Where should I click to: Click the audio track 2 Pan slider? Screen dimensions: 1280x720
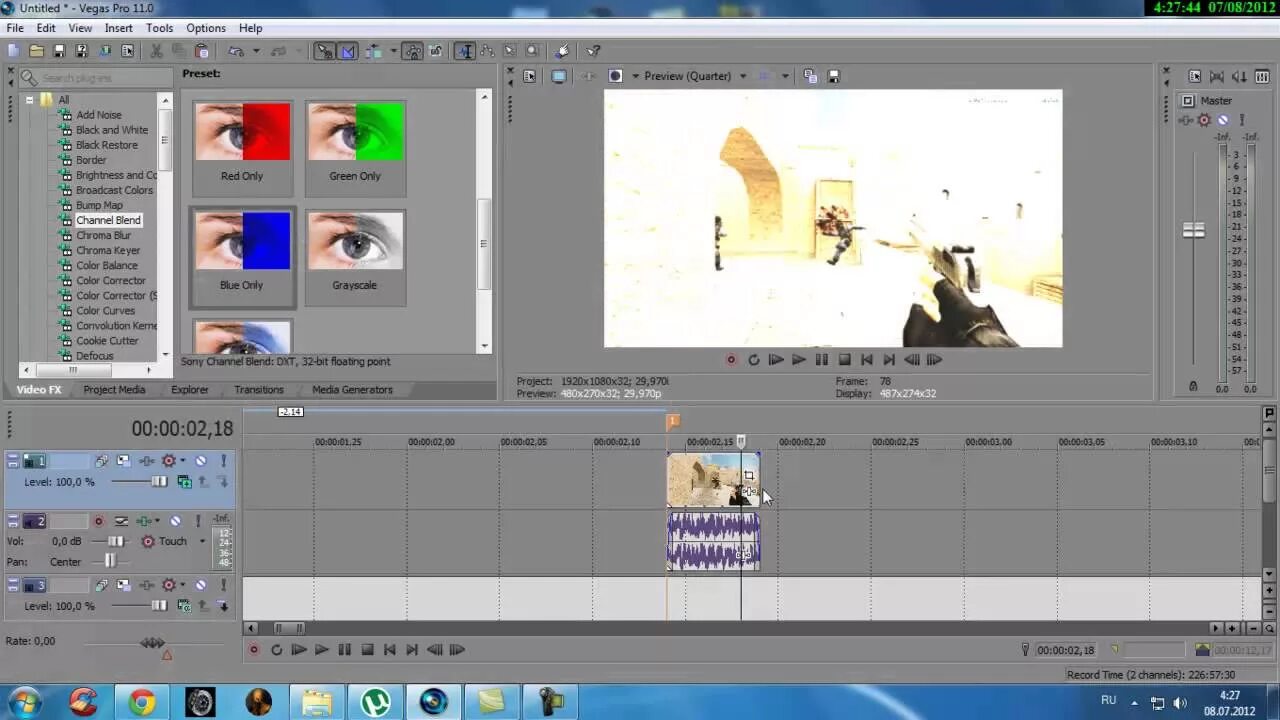pos(110,561)
